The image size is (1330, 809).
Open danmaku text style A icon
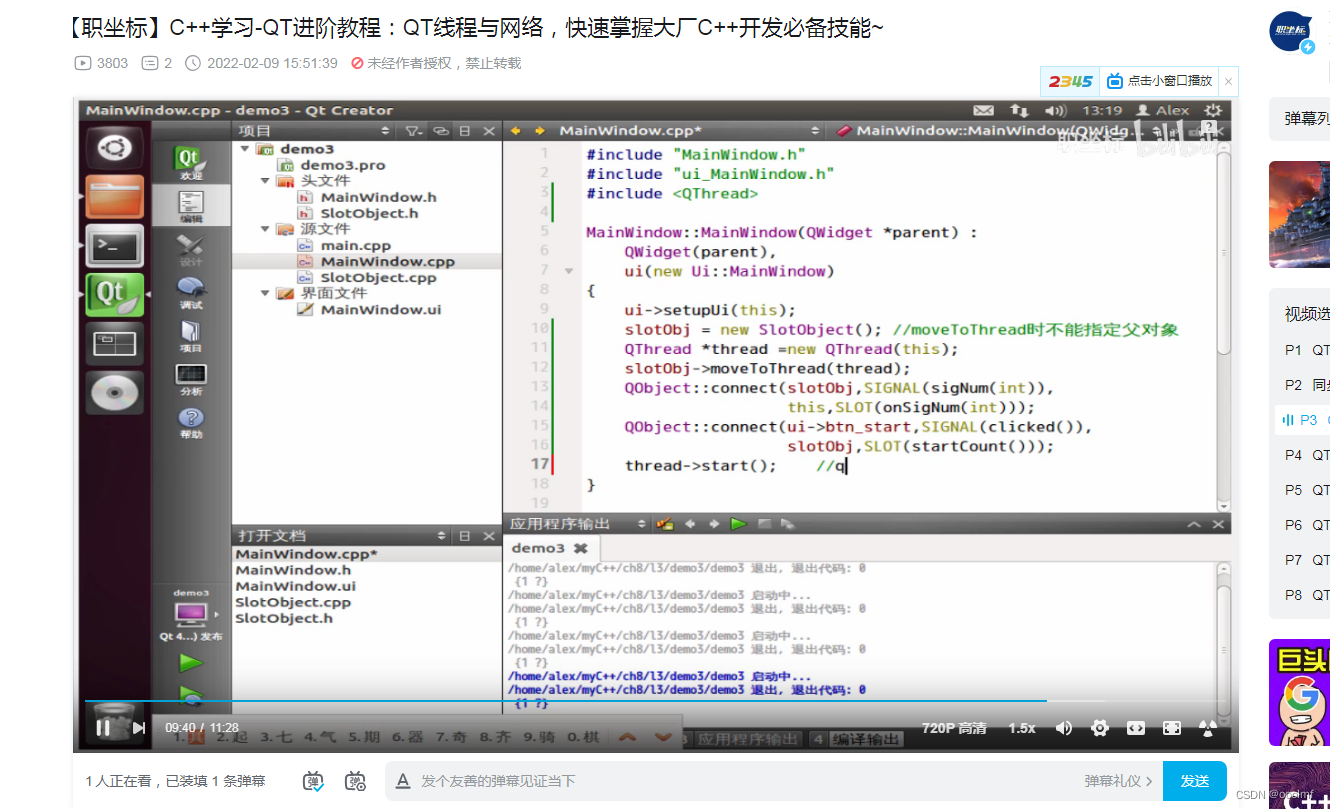403,781
